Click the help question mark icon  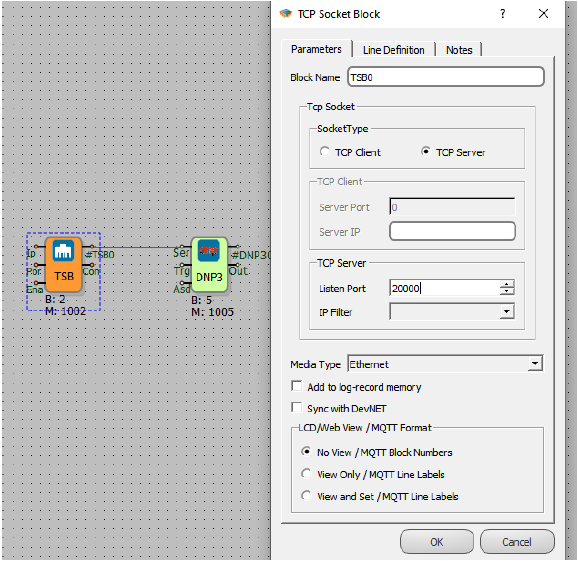coord(502,14)
